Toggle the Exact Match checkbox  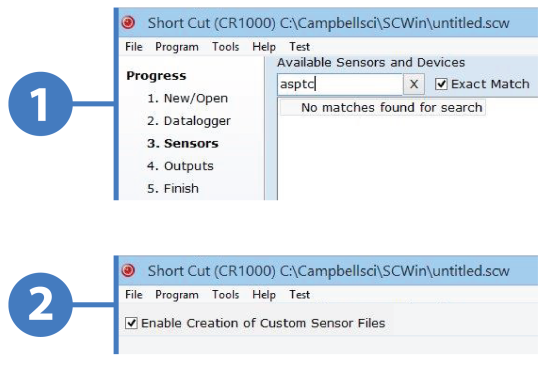click(x=441, y=84)
